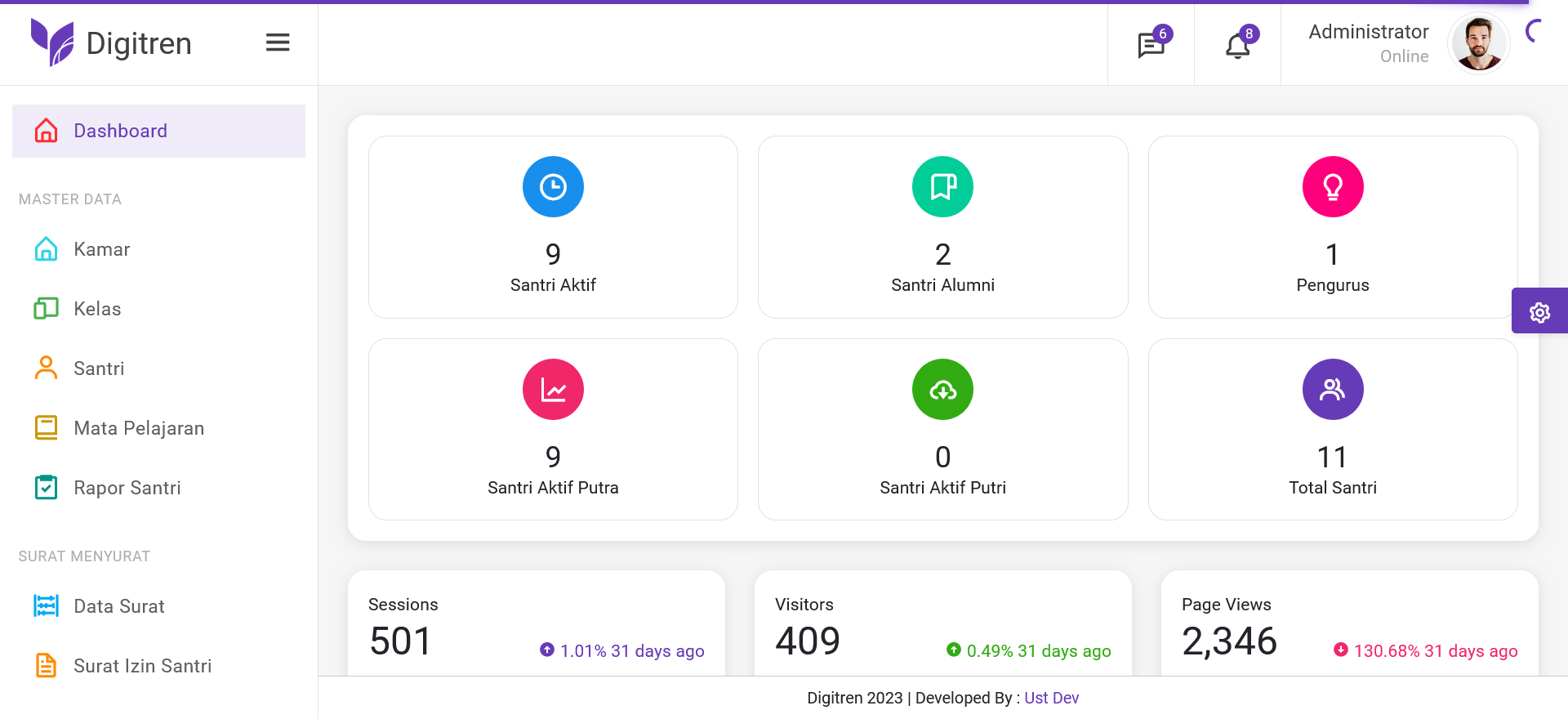Open Mata Pelajaran in the sidebar
Image resolution: width=1568 pixels, height=719 pixels.
pos(158,428)
